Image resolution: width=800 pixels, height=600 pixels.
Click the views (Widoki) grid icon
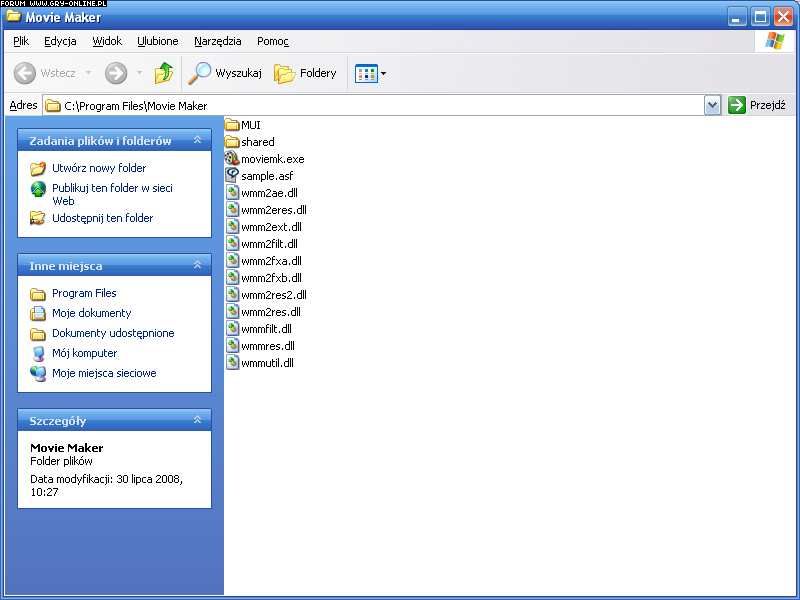coord(366,73)
